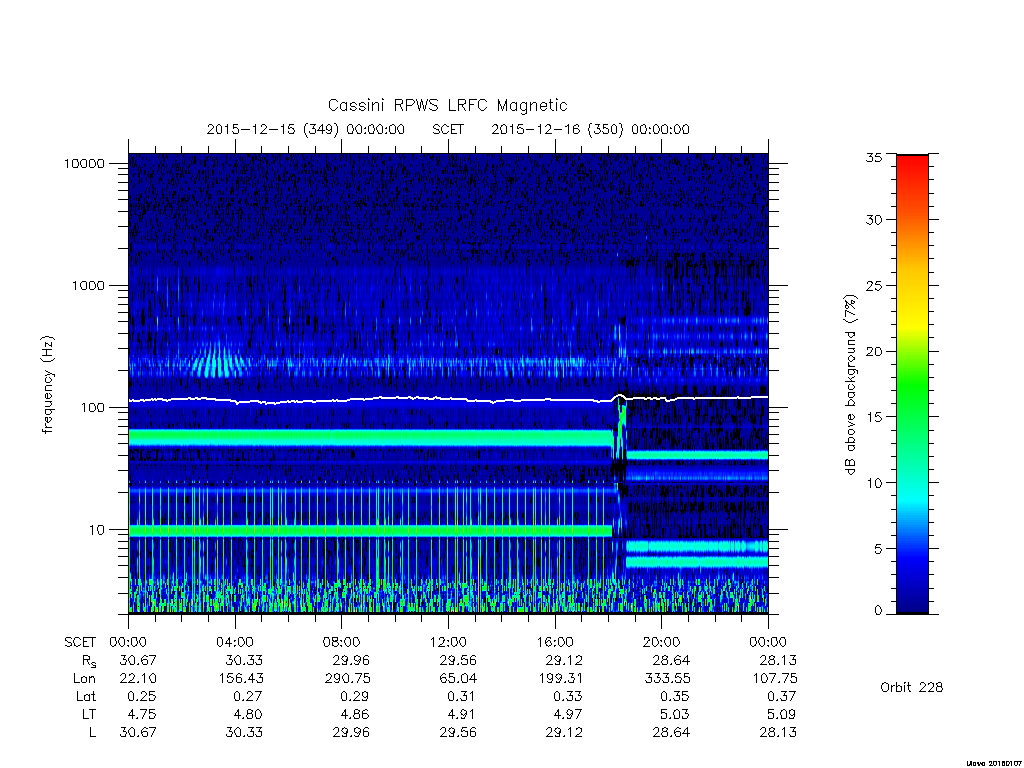Click the white line bump near 18:30
This screenshot has width=1024, height=768.
619,396
